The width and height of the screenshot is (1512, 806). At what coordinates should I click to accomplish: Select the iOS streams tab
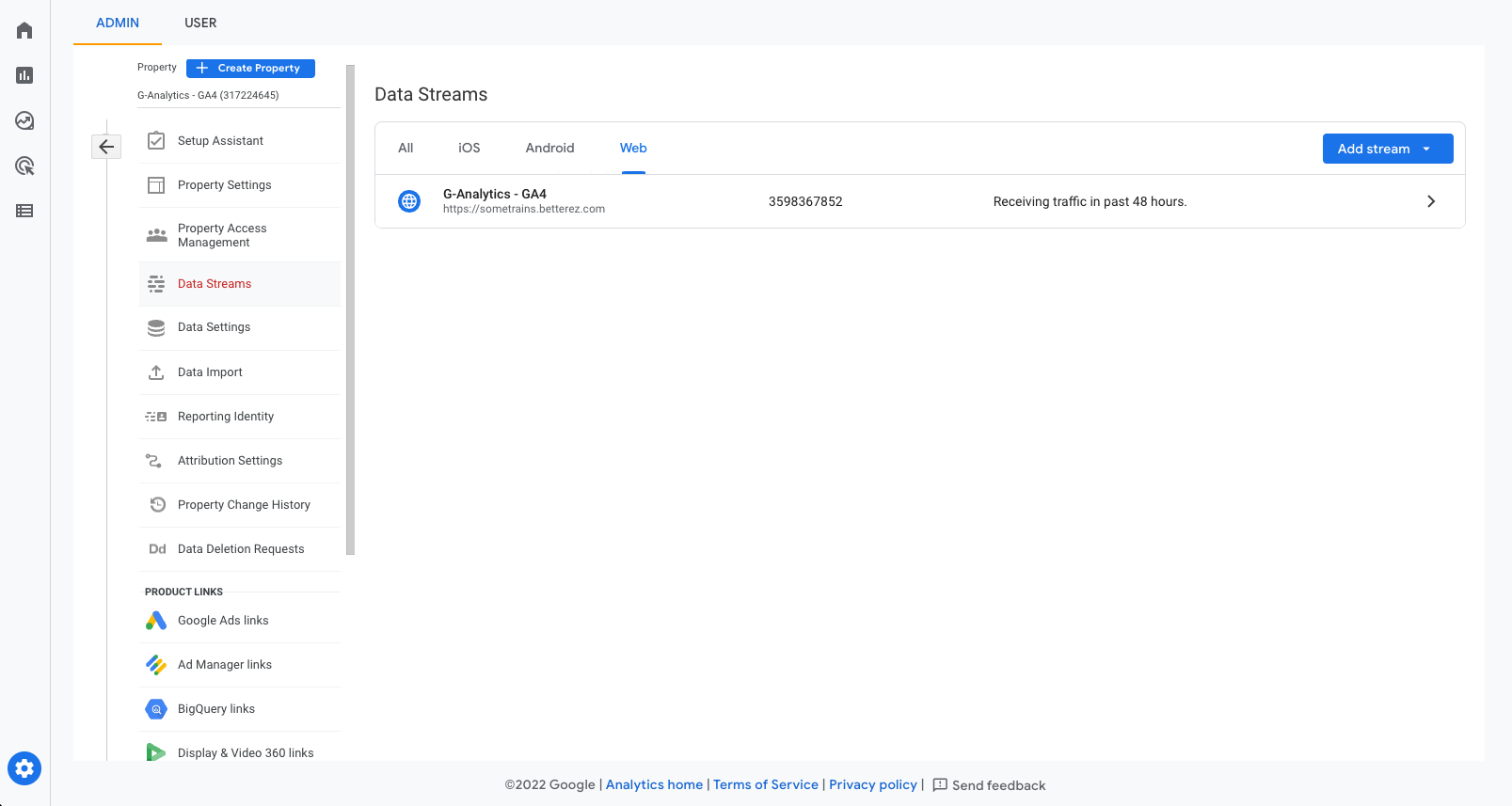pyautogui.click(x=470, y=148)
